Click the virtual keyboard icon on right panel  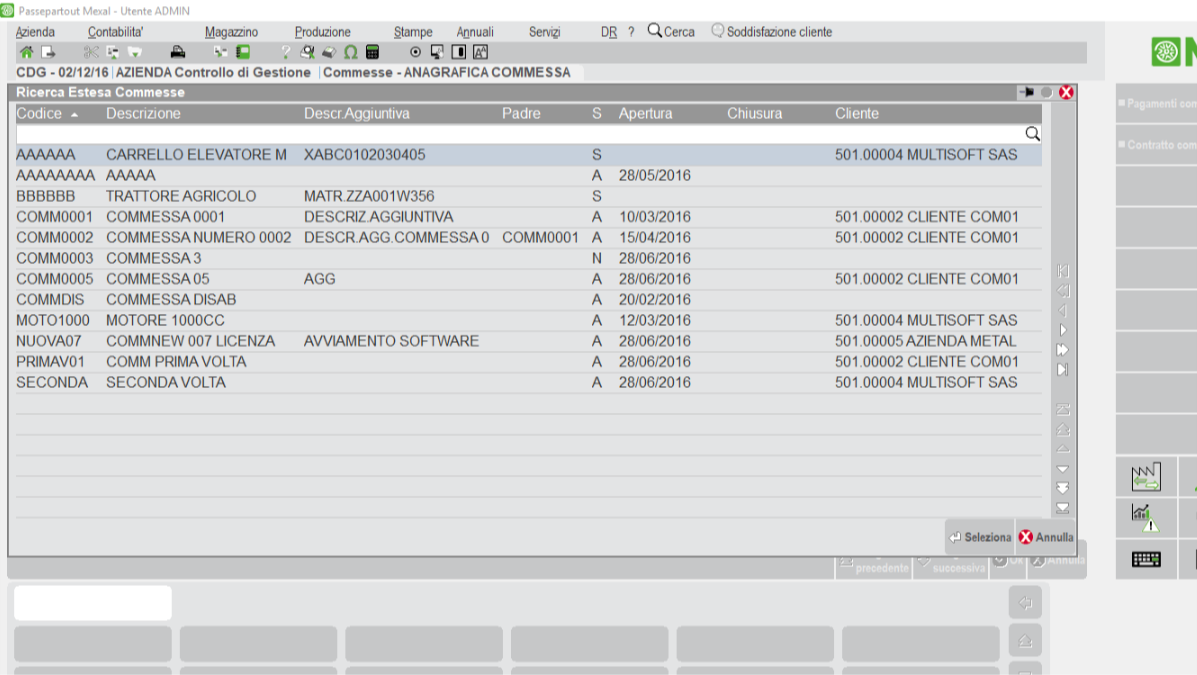pyautogui.click(x=1146, y=560)
